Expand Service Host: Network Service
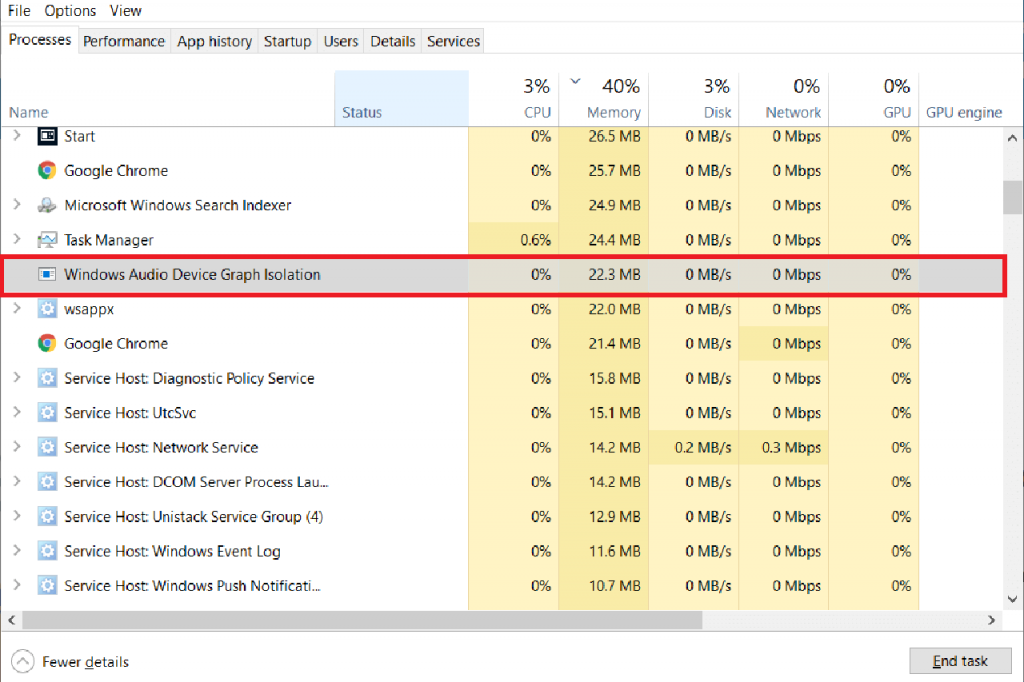Image resolution: width=1024 pixels, height=682 pixels. [x=17, y=447]
